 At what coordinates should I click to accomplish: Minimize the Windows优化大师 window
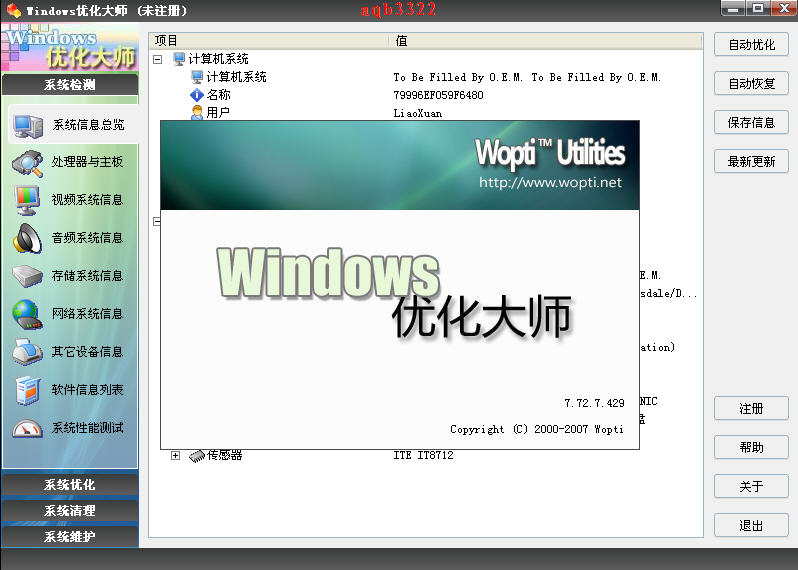click(x=733, y=9)
